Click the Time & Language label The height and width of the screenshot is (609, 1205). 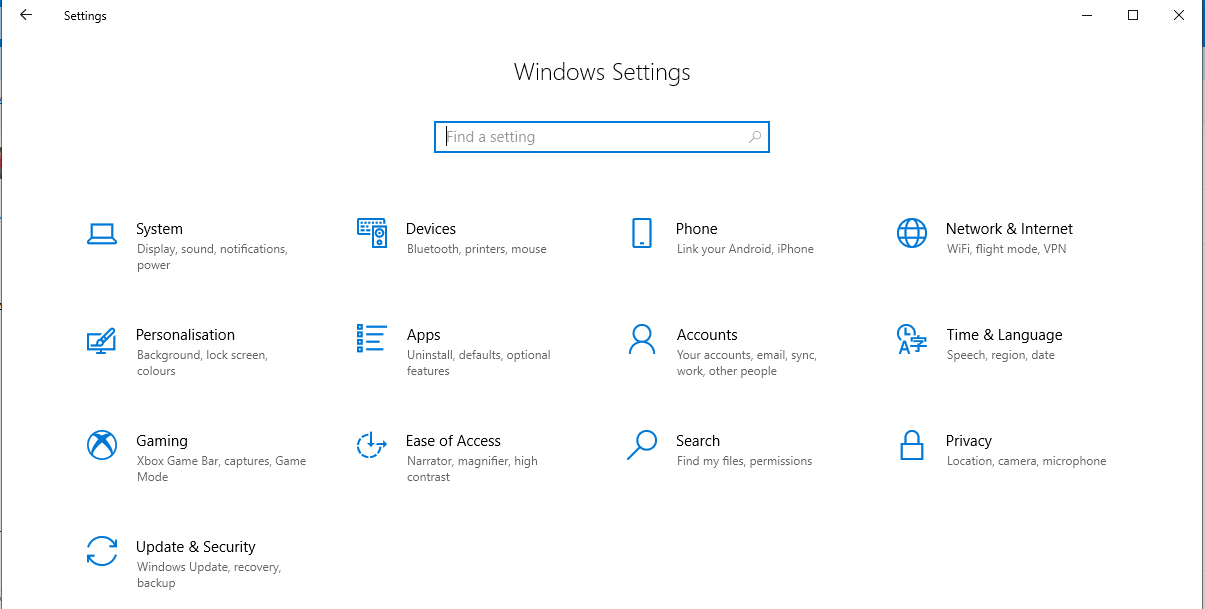(1004, 335)
